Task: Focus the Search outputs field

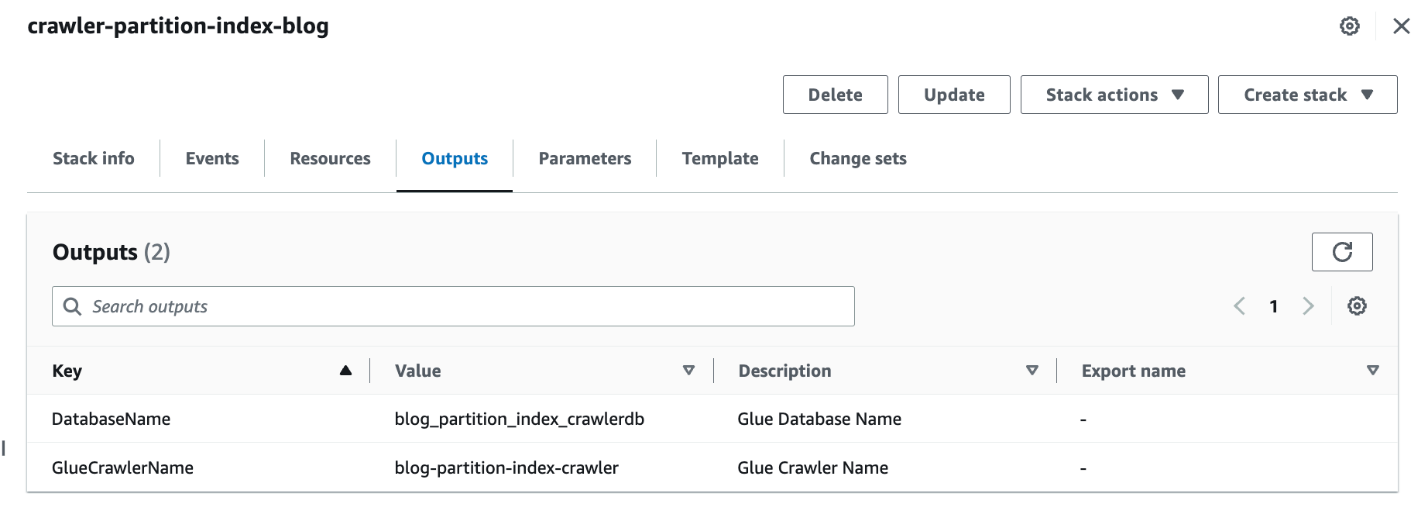Action: point(470,306)
